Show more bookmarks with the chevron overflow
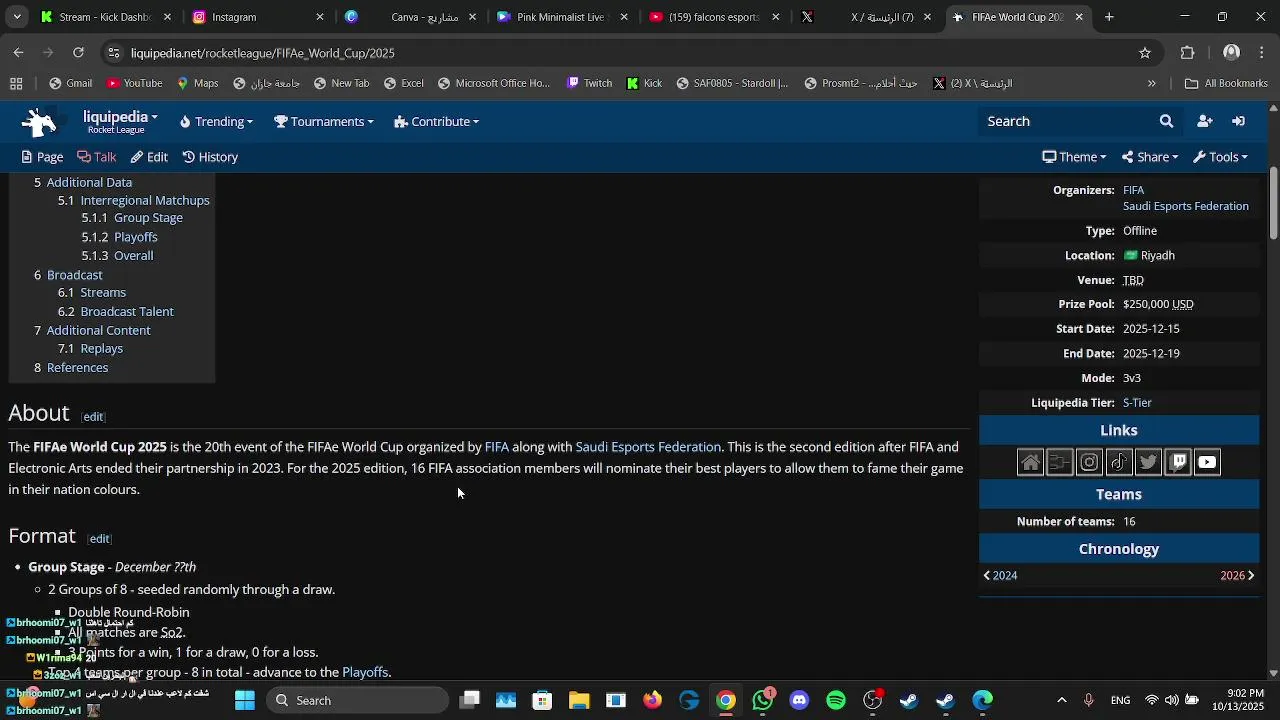The height and width of the screenshot is (720, 1280). [1152, 84]
